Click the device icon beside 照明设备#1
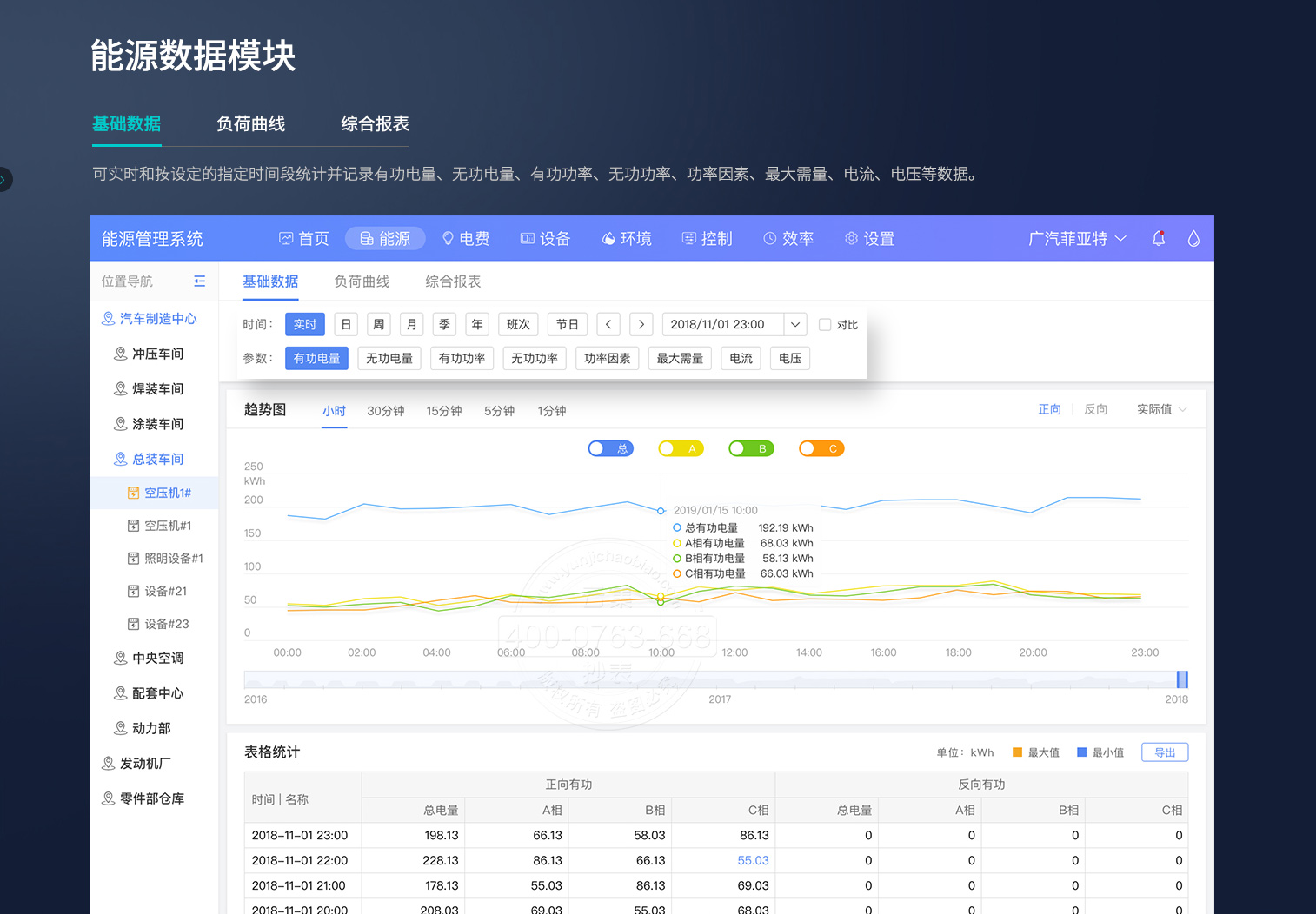 click(x=133, y=559)
